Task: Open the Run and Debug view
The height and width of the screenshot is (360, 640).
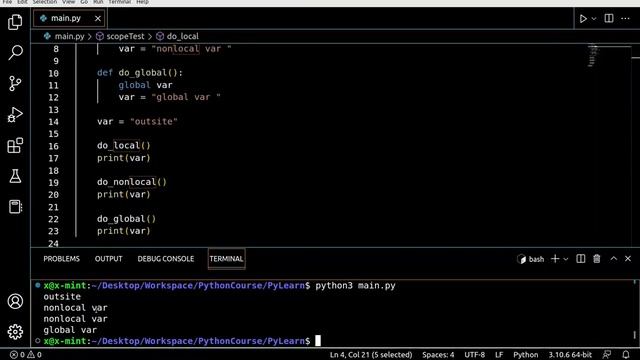Action: click(15, 115)
